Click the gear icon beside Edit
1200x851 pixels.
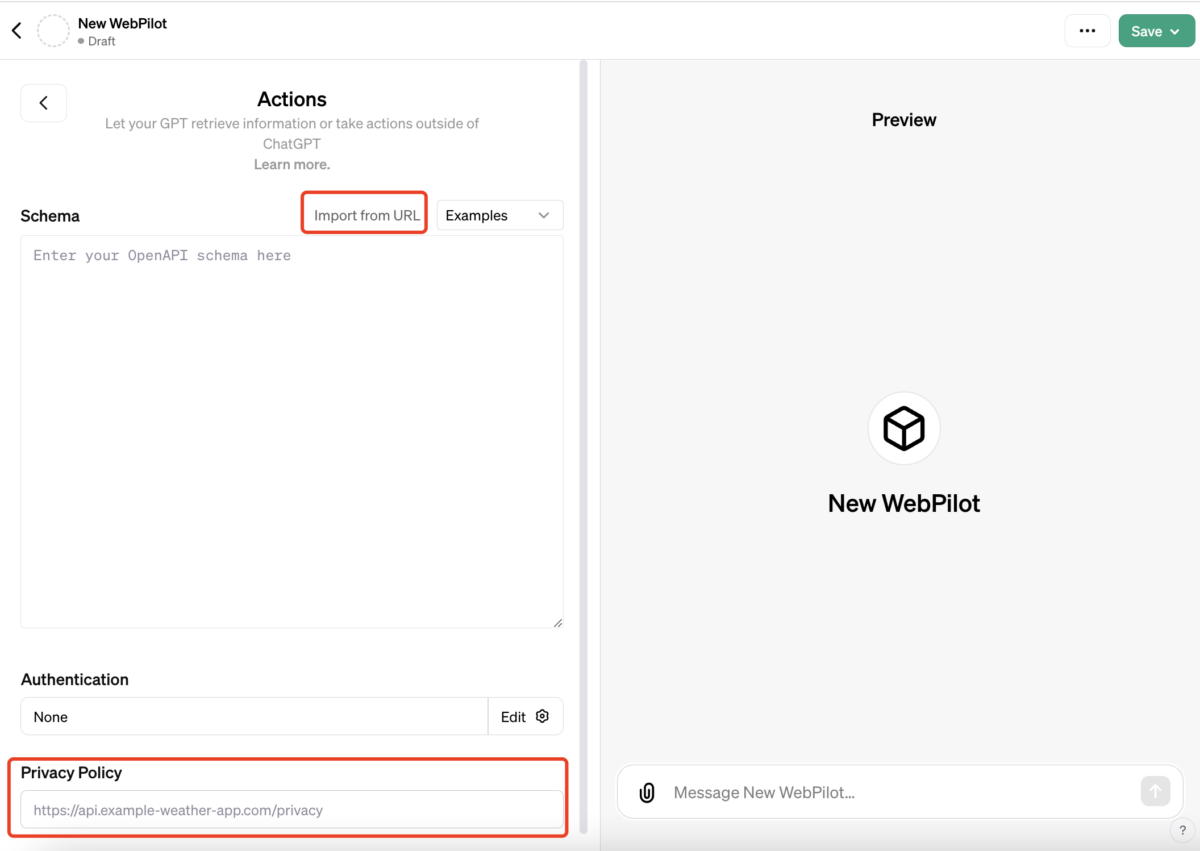point(543,716)
